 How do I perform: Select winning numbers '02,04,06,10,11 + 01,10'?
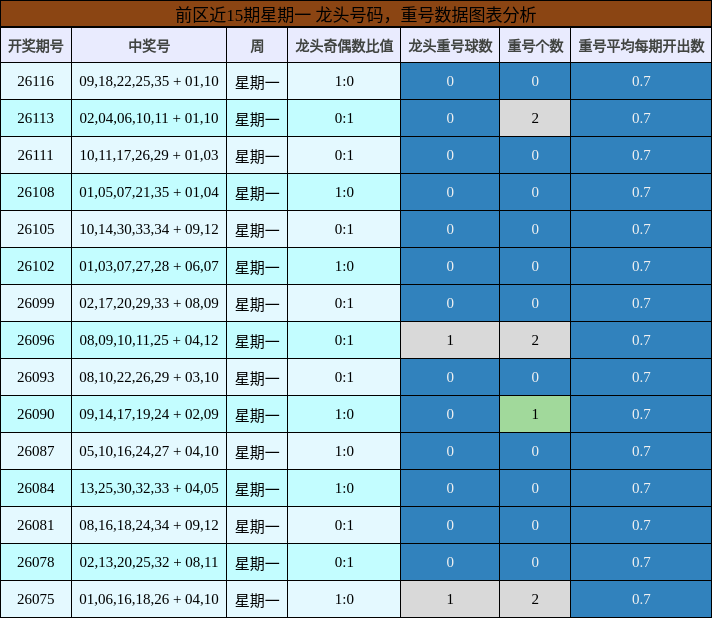click(149, 118)
